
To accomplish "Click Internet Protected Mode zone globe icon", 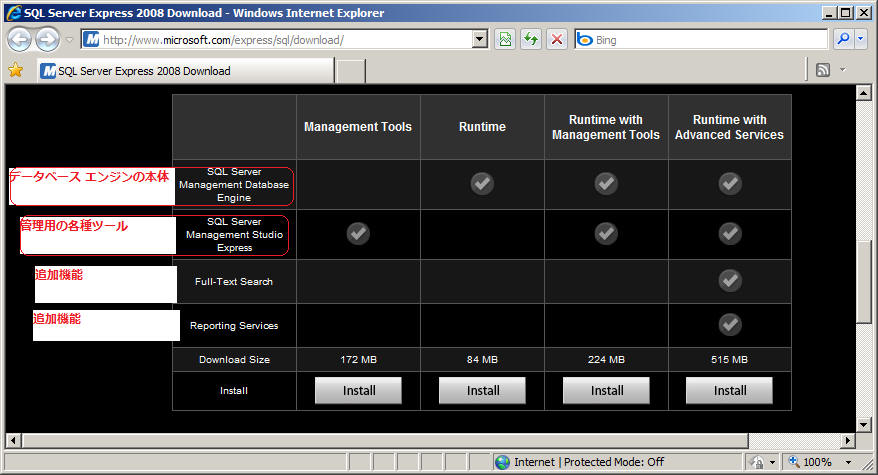I will tap(503, 462).
